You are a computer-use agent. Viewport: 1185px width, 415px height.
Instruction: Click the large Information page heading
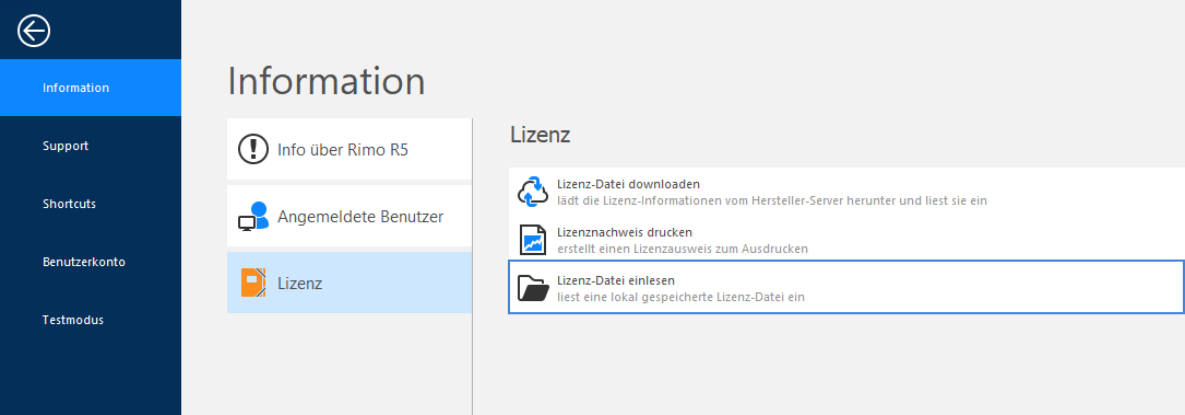(x=326, y=81)
